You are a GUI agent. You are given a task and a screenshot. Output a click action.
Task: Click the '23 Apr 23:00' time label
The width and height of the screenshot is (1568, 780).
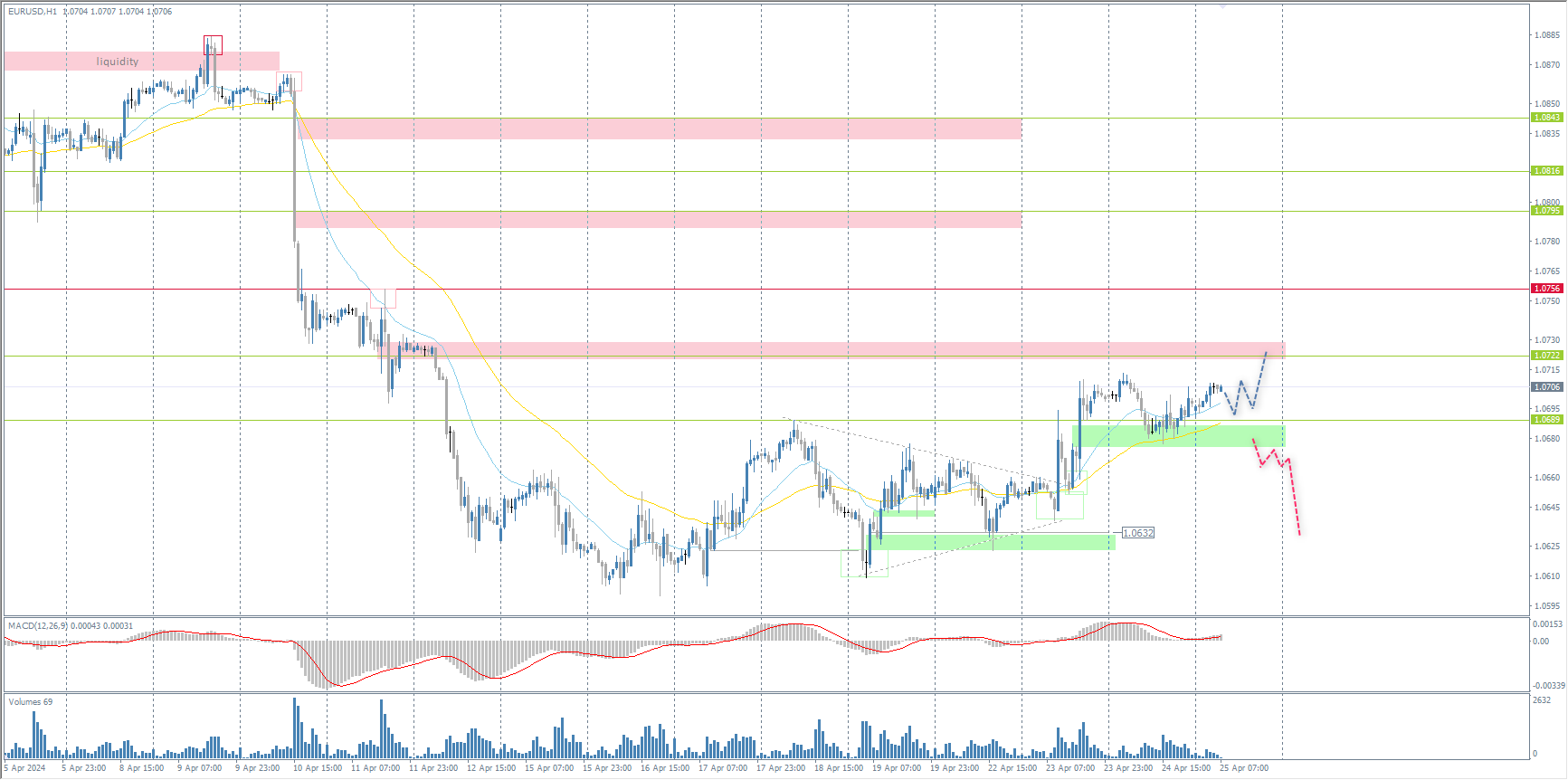(1128, 768)
